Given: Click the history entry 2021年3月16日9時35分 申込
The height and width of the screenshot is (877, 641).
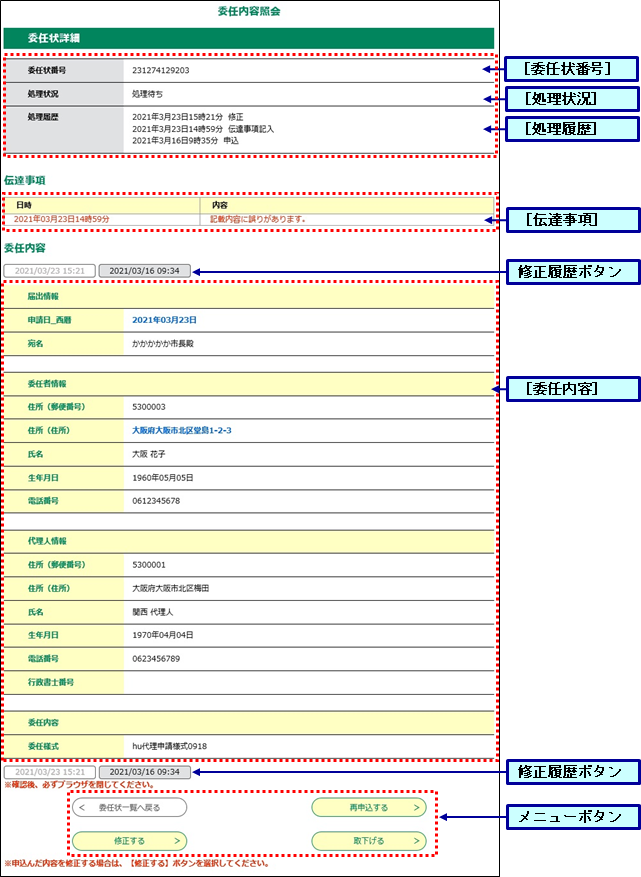Looking at the screenshot, I should click(x=185, y=140).
